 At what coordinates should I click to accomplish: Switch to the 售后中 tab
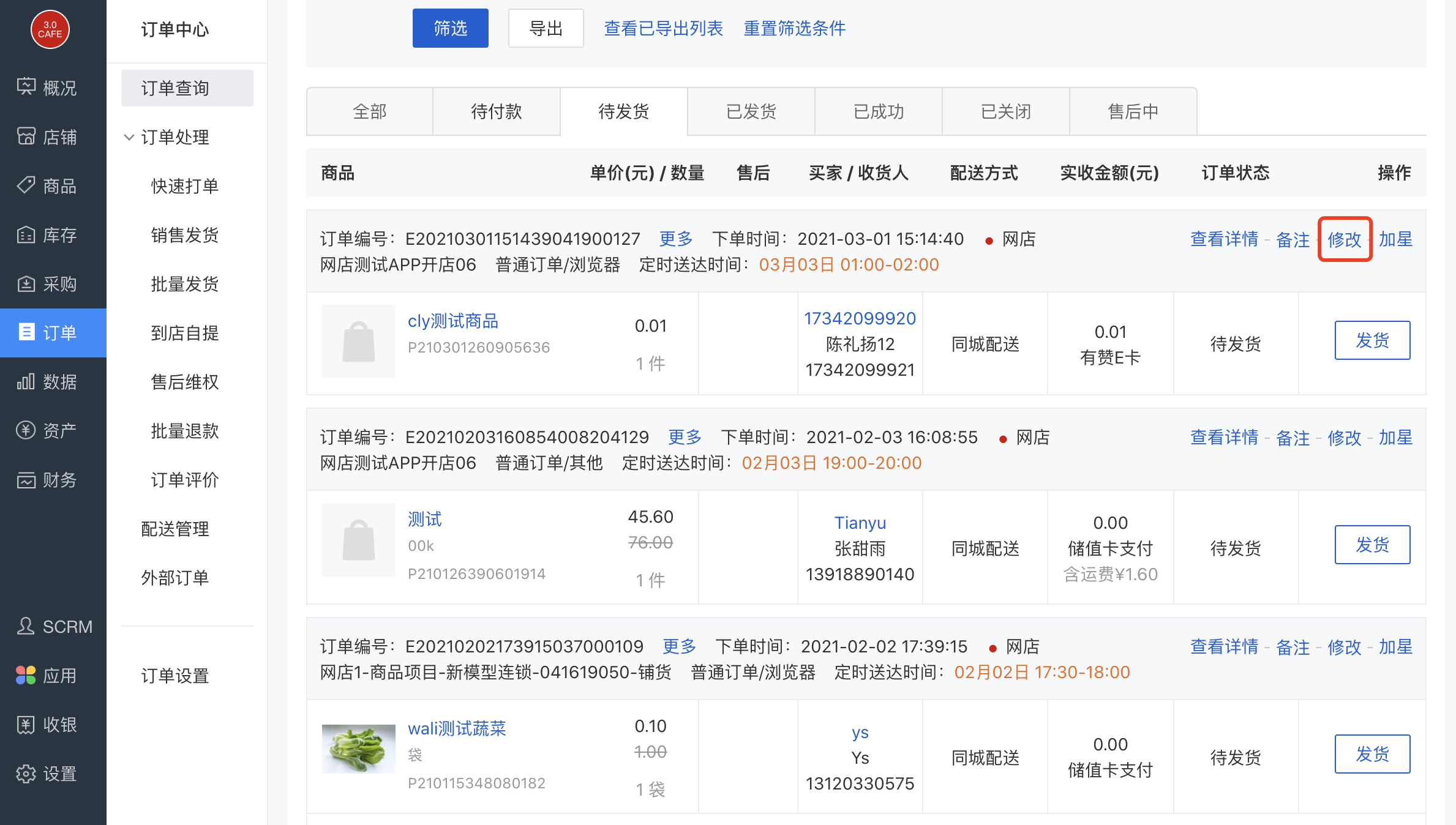pos(1133,111)
